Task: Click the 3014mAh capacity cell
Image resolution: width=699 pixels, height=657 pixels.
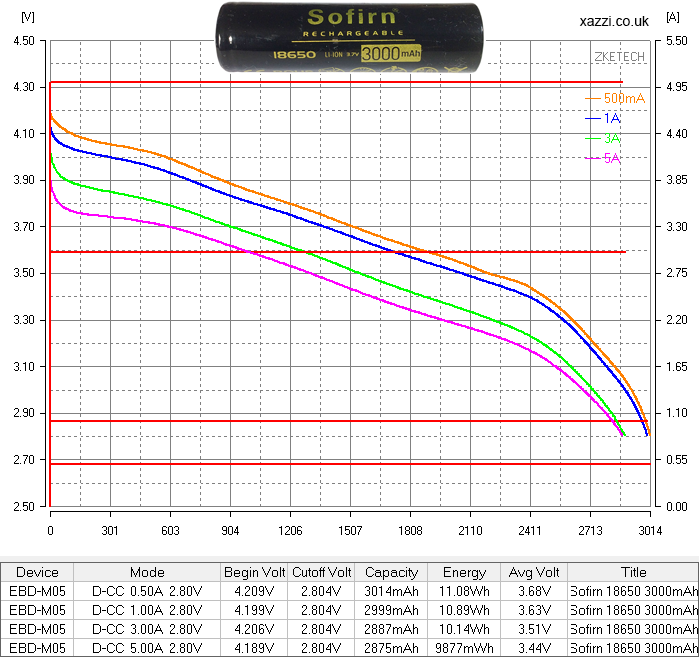Action: point(391,591)
